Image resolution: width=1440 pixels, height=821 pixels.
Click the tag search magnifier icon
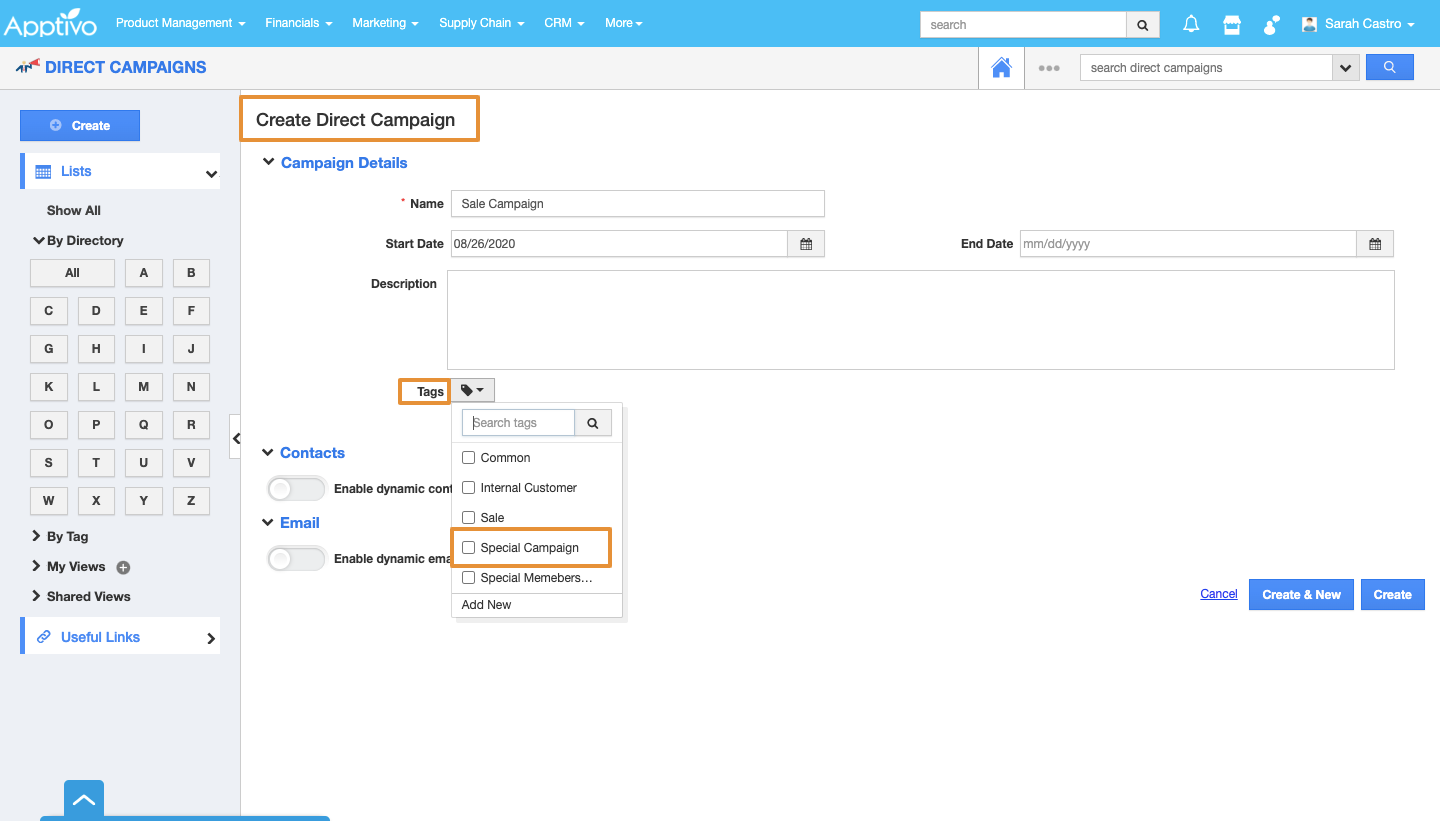593,423
